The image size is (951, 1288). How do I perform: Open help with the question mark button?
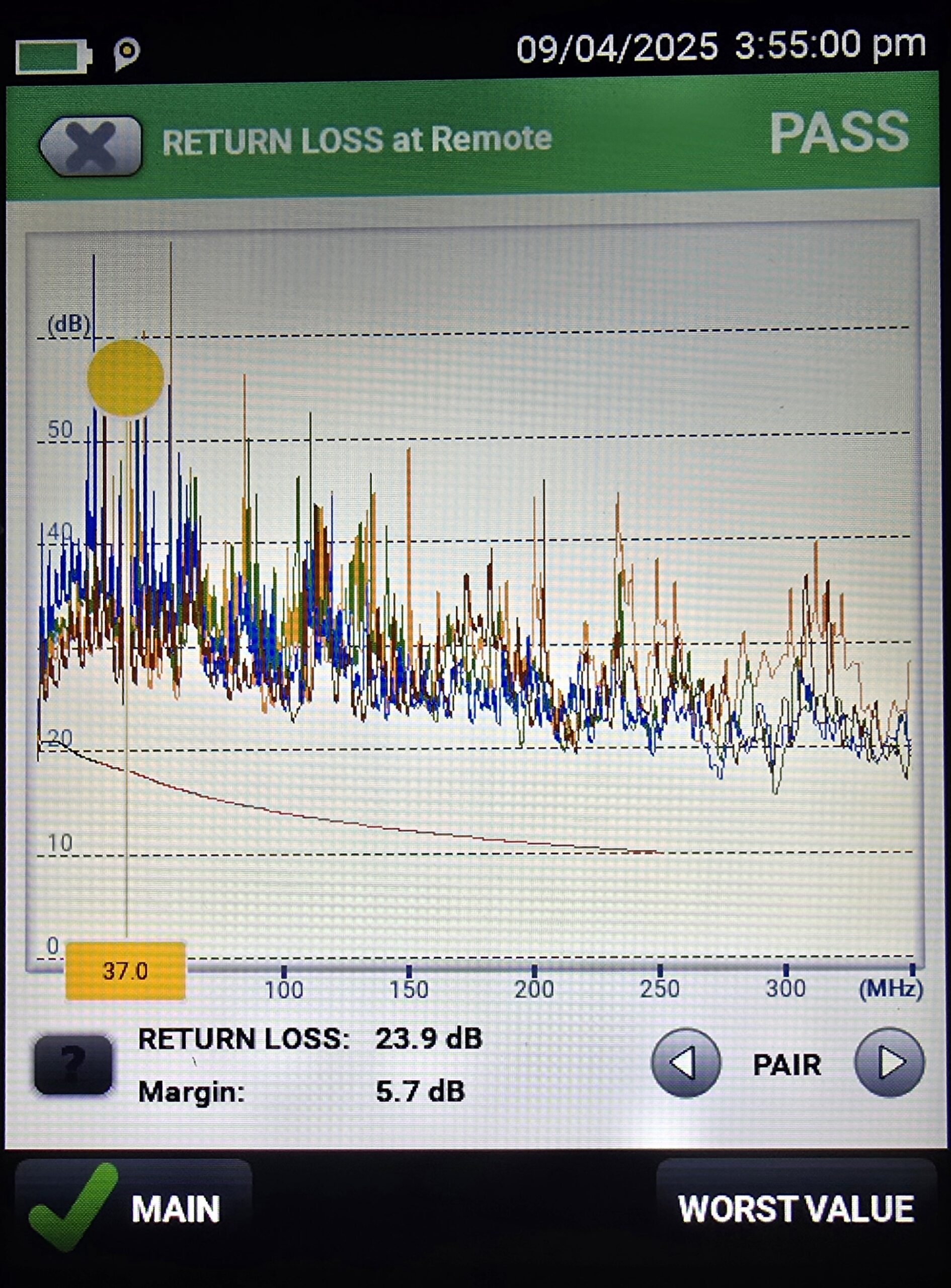[73, 1065]
